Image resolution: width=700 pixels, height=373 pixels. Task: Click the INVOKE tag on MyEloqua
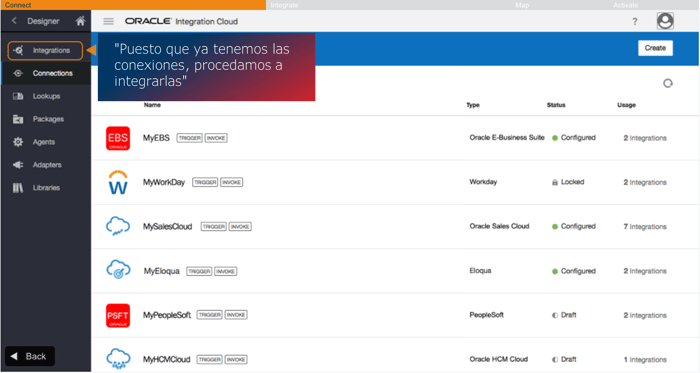[225, 271]
